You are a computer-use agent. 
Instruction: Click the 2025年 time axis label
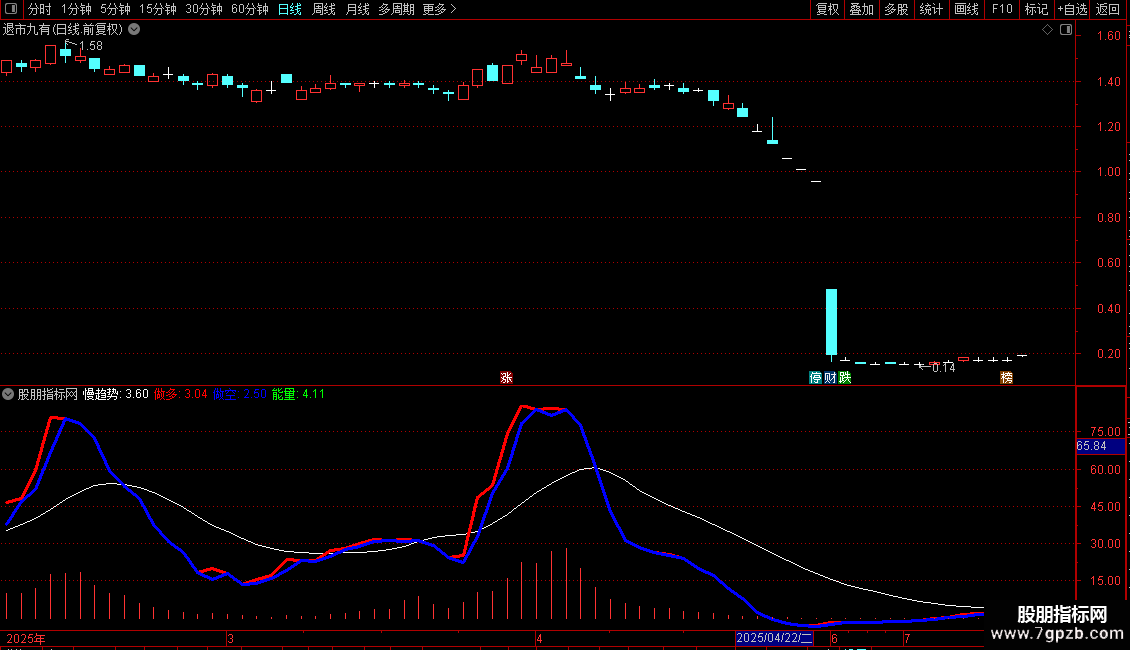[26, 638]
